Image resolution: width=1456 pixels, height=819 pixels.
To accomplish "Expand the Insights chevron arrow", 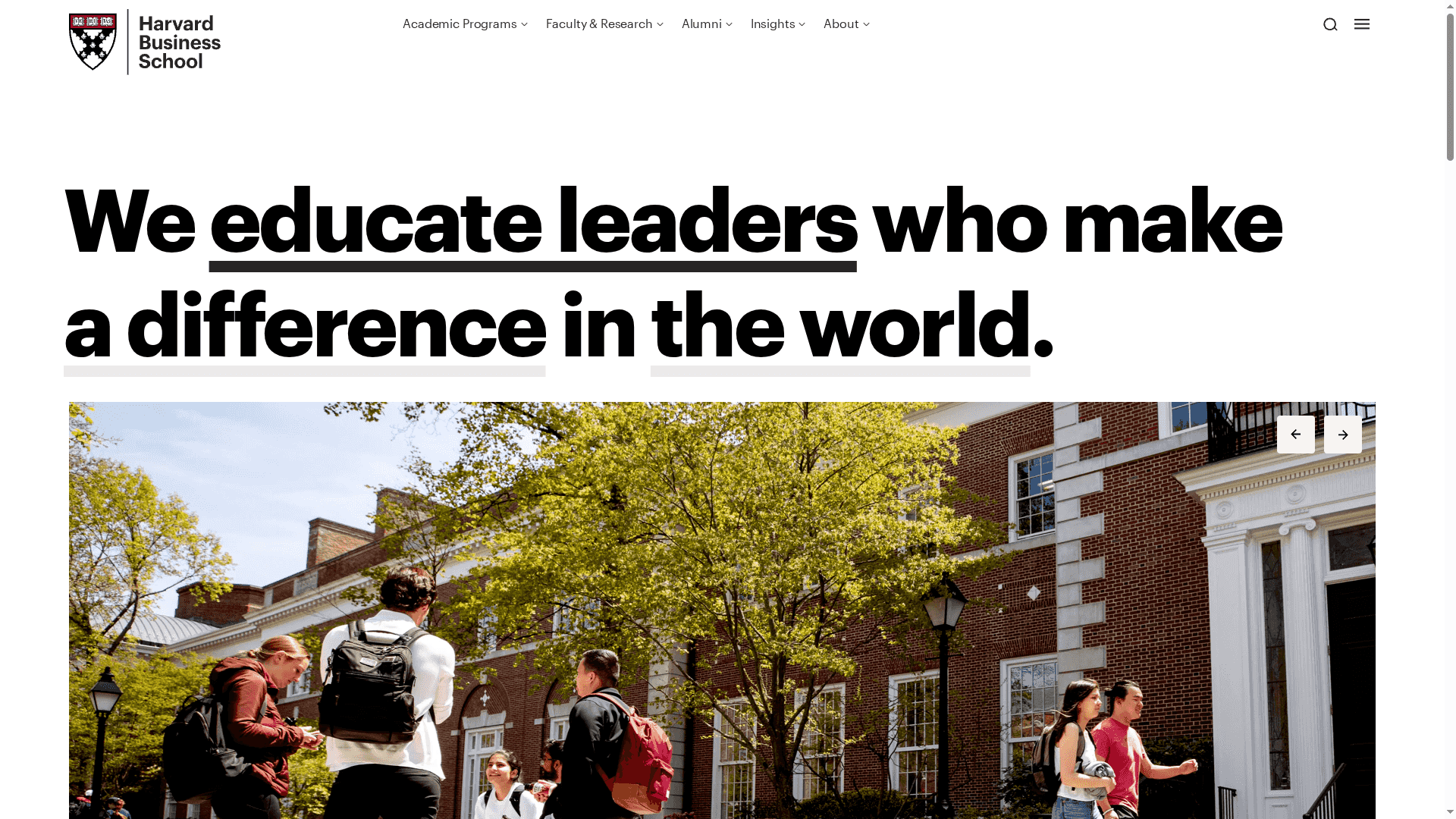I will (x=802, y=24).
